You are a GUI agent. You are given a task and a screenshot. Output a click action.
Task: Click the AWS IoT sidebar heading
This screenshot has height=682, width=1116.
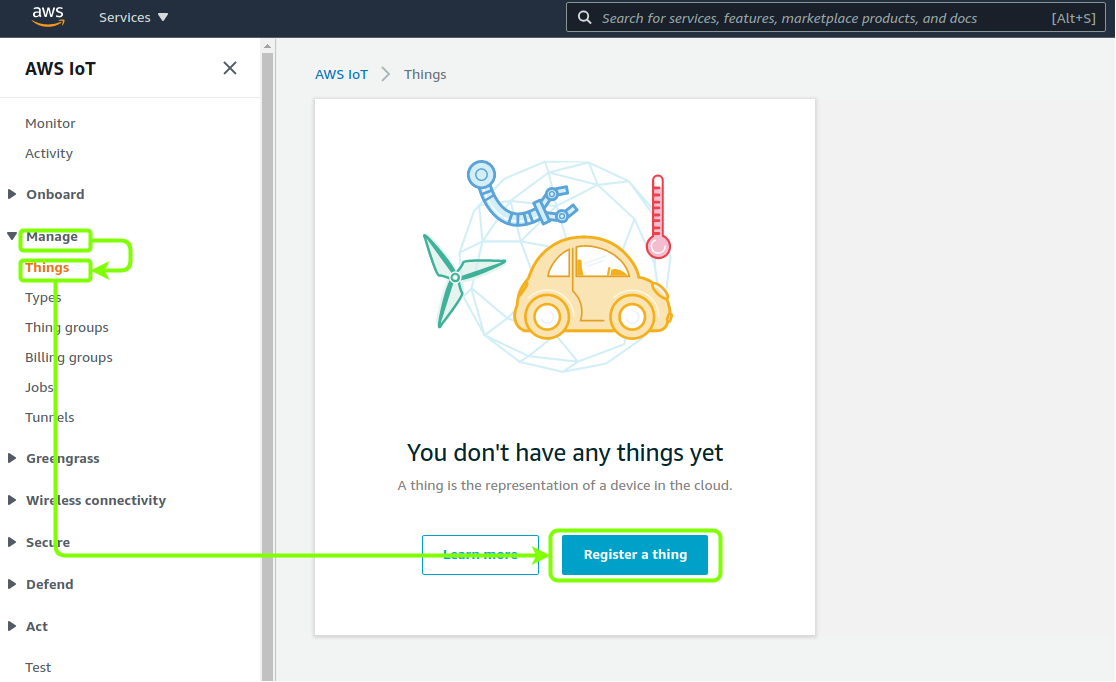(60, 68)
